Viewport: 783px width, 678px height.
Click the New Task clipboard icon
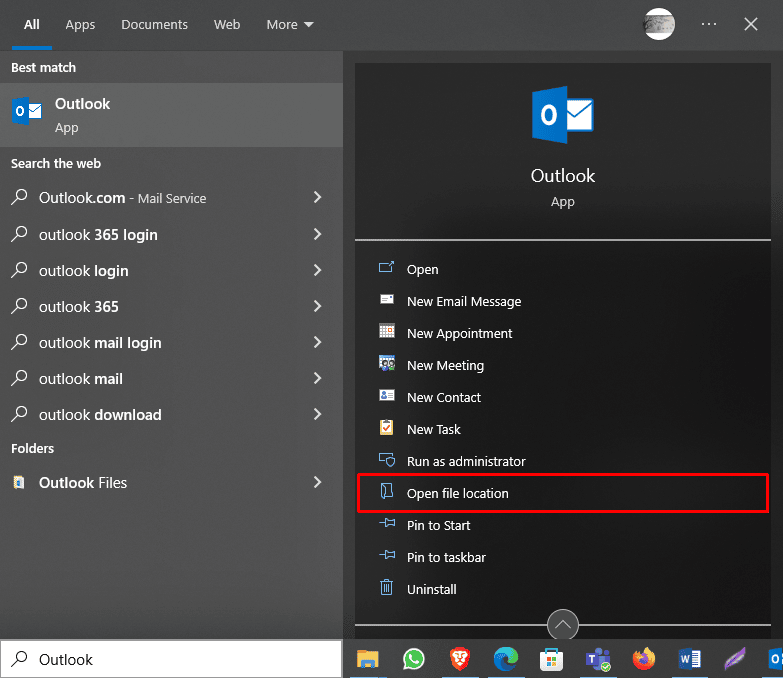(387, 427)
